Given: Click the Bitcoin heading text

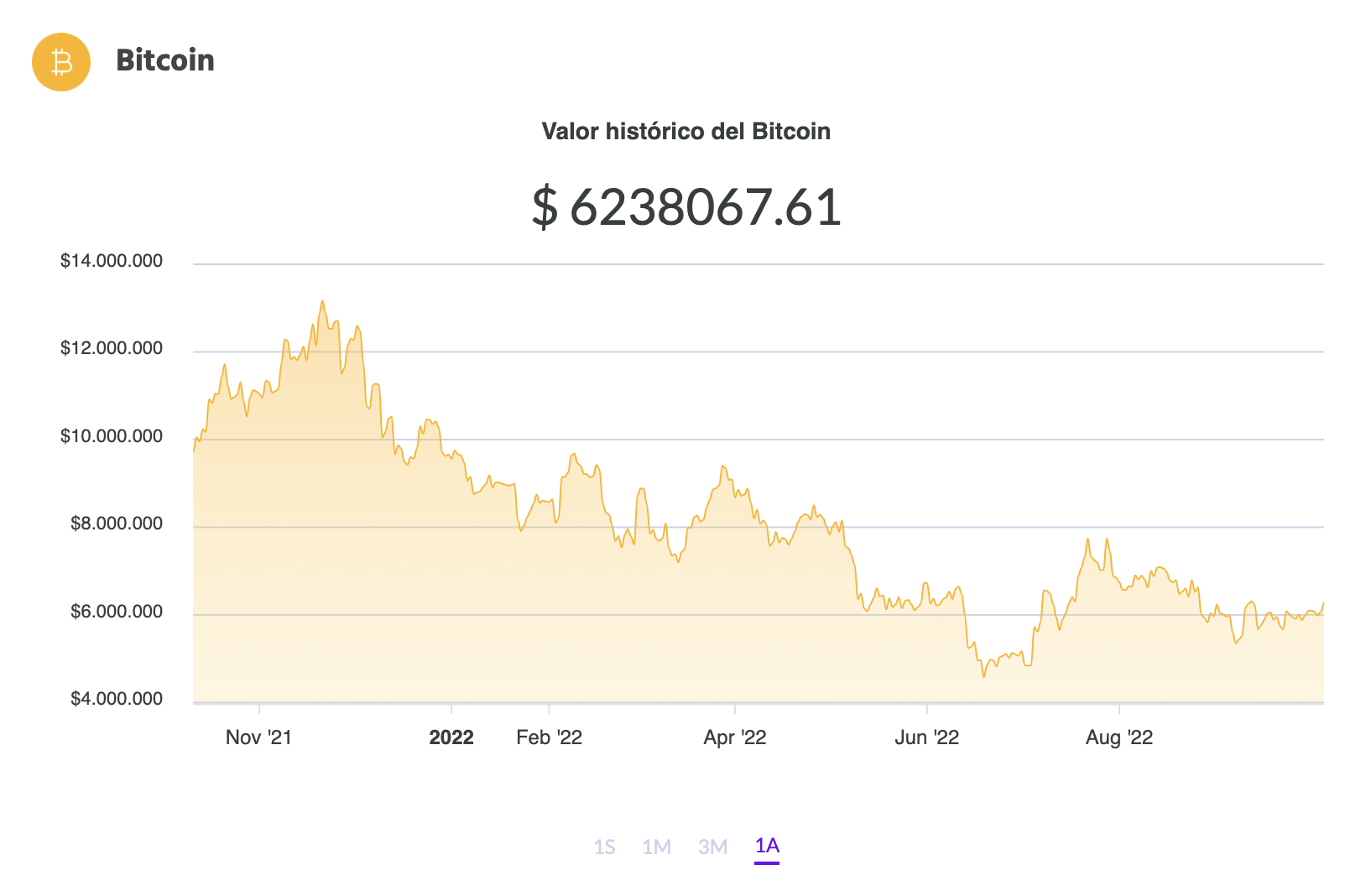Looking at the screenshot, I should coord(165,60).
